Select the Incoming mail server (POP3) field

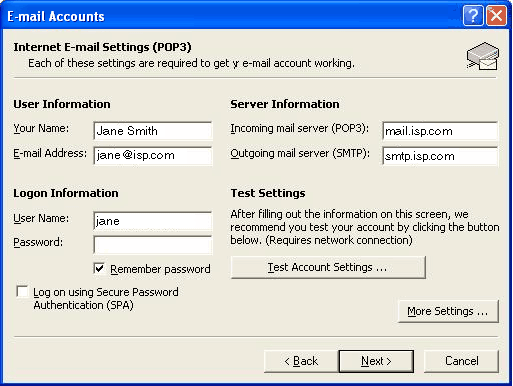(x=440, y=131)
